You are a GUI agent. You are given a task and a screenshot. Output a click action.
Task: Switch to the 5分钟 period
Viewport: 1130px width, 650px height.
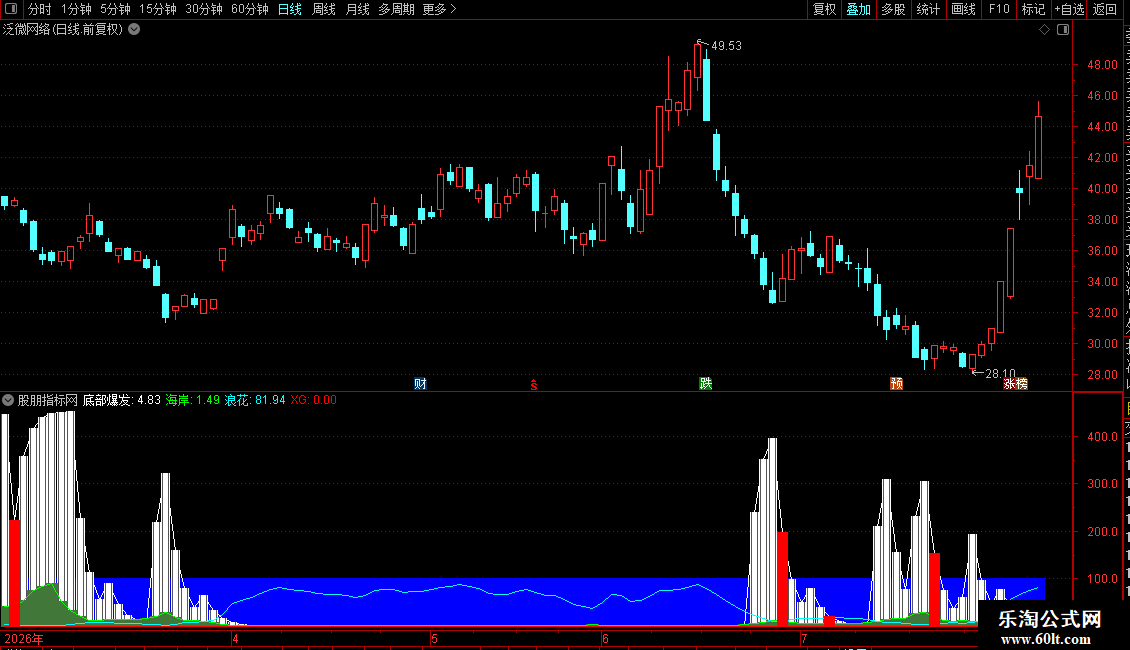pos(115,9)
